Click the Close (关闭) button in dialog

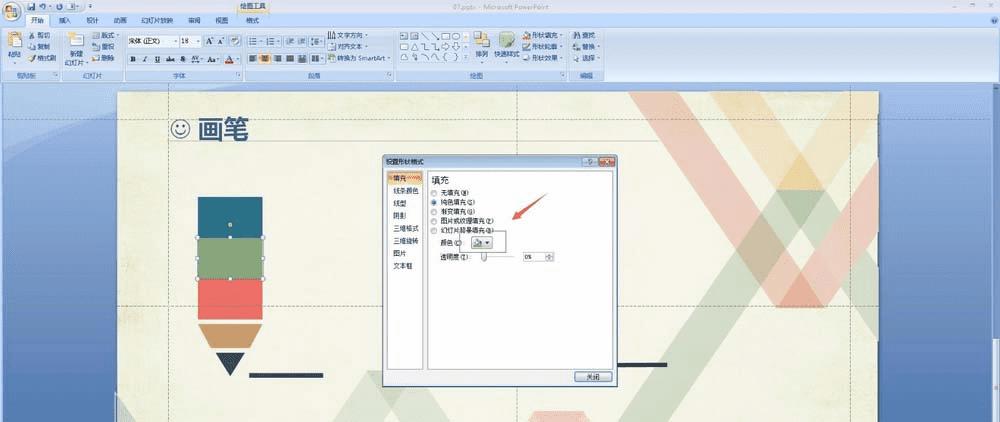(593, 377)
